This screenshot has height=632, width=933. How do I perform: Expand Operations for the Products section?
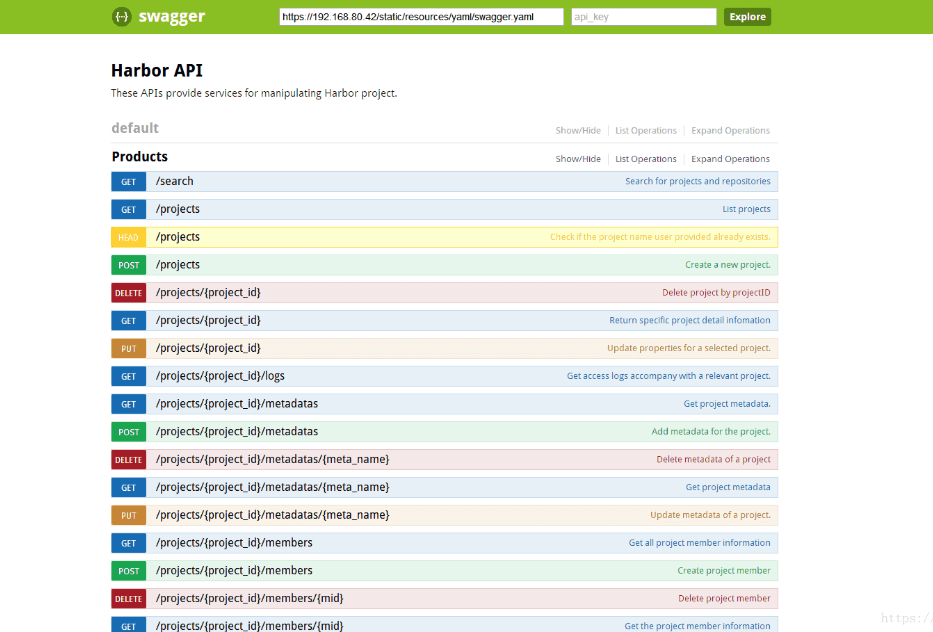[x=730, y=159]
